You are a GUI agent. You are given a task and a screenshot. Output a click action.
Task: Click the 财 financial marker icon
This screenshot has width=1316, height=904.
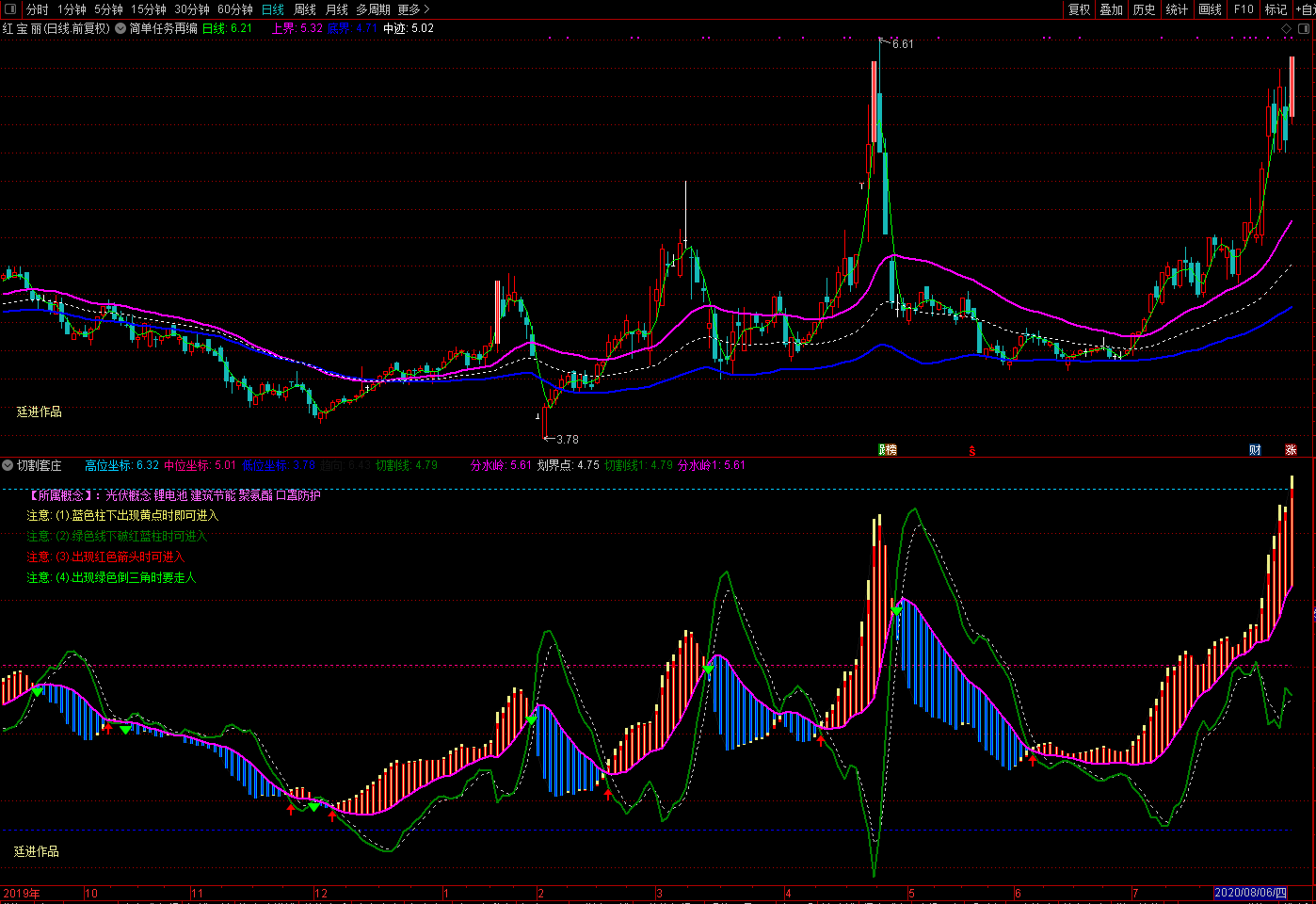tap(1255, 450)
